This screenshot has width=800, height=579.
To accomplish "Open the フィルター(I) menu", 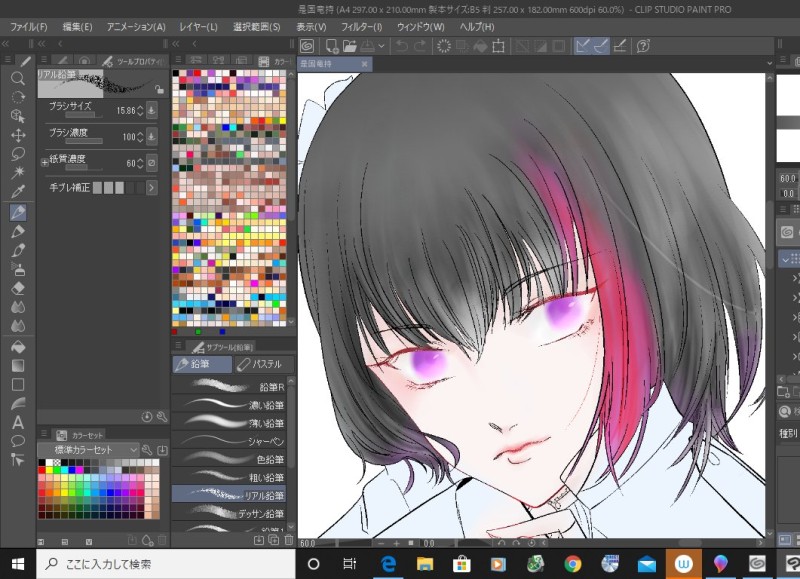I will click(361, 27).
